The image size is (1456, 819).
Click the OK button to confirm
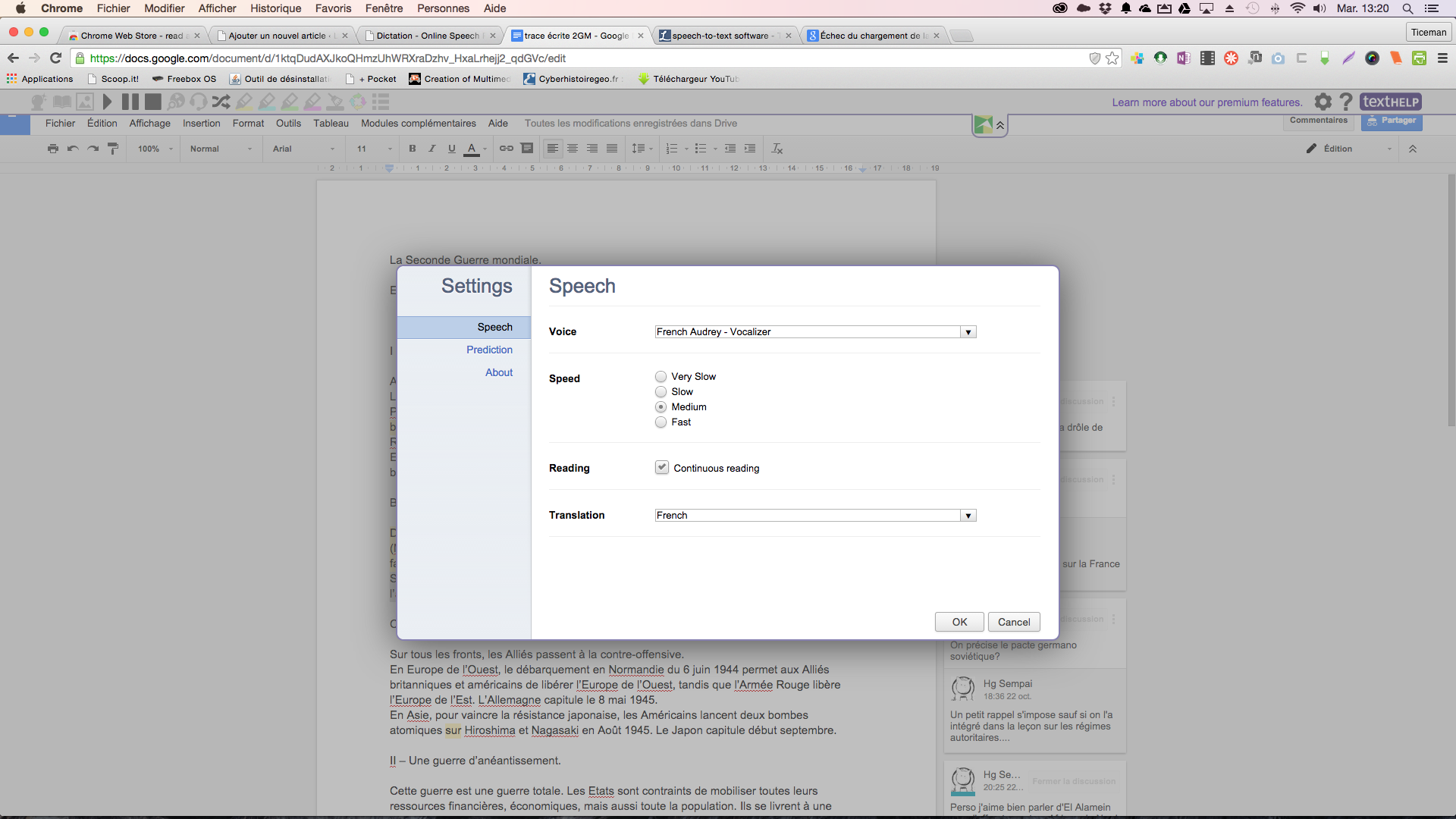(960, 622)
